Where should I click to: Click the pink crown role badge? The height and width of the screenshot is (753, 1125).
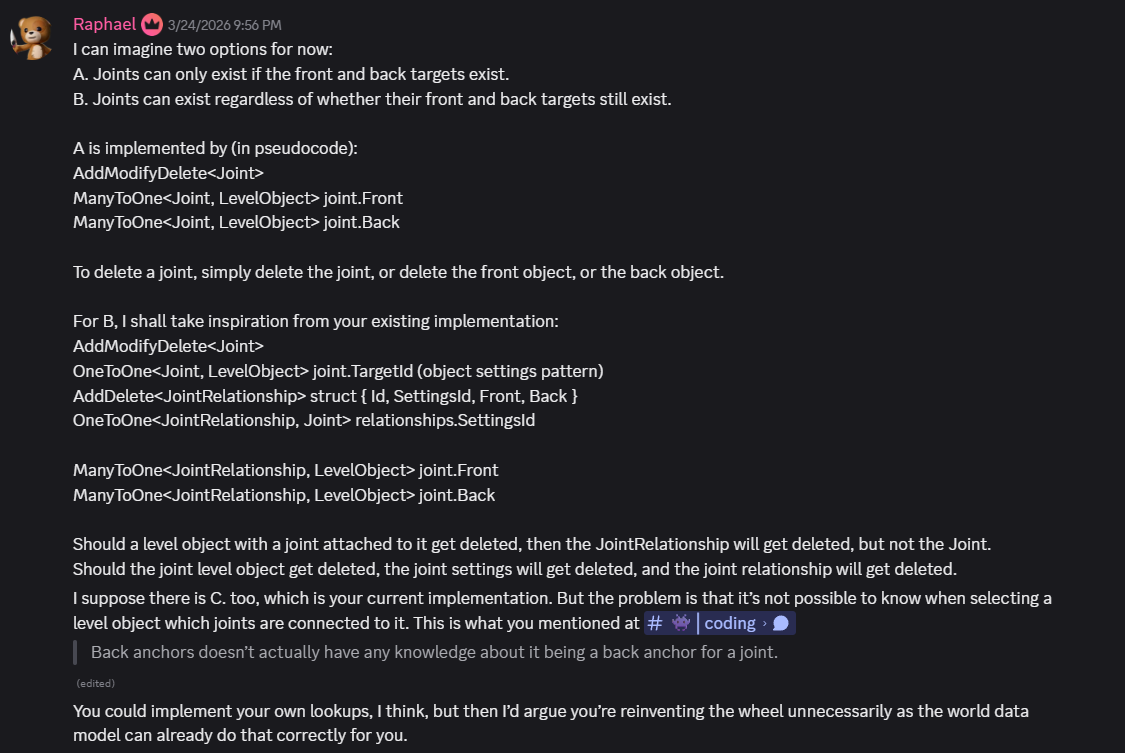[151, 24]
